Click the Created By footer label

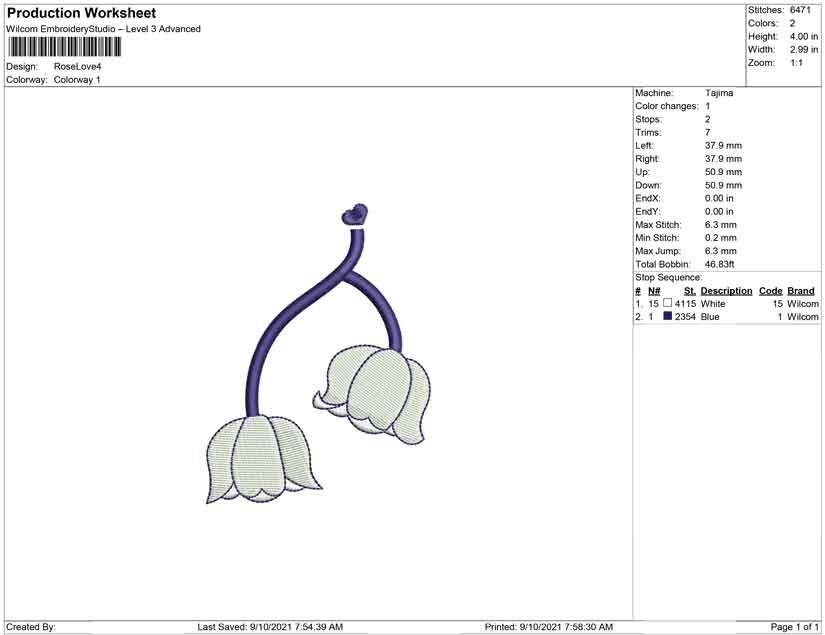[x=31, y=627]
